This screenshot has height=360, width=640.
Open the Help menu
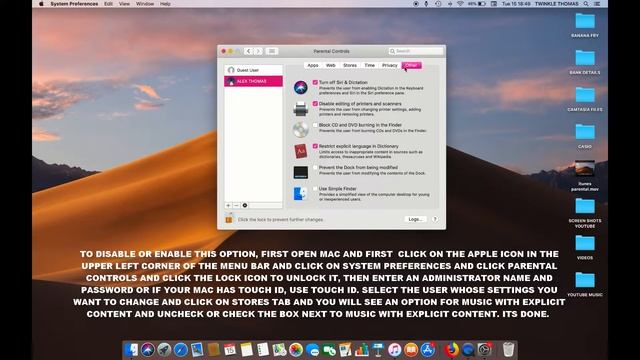165,4
